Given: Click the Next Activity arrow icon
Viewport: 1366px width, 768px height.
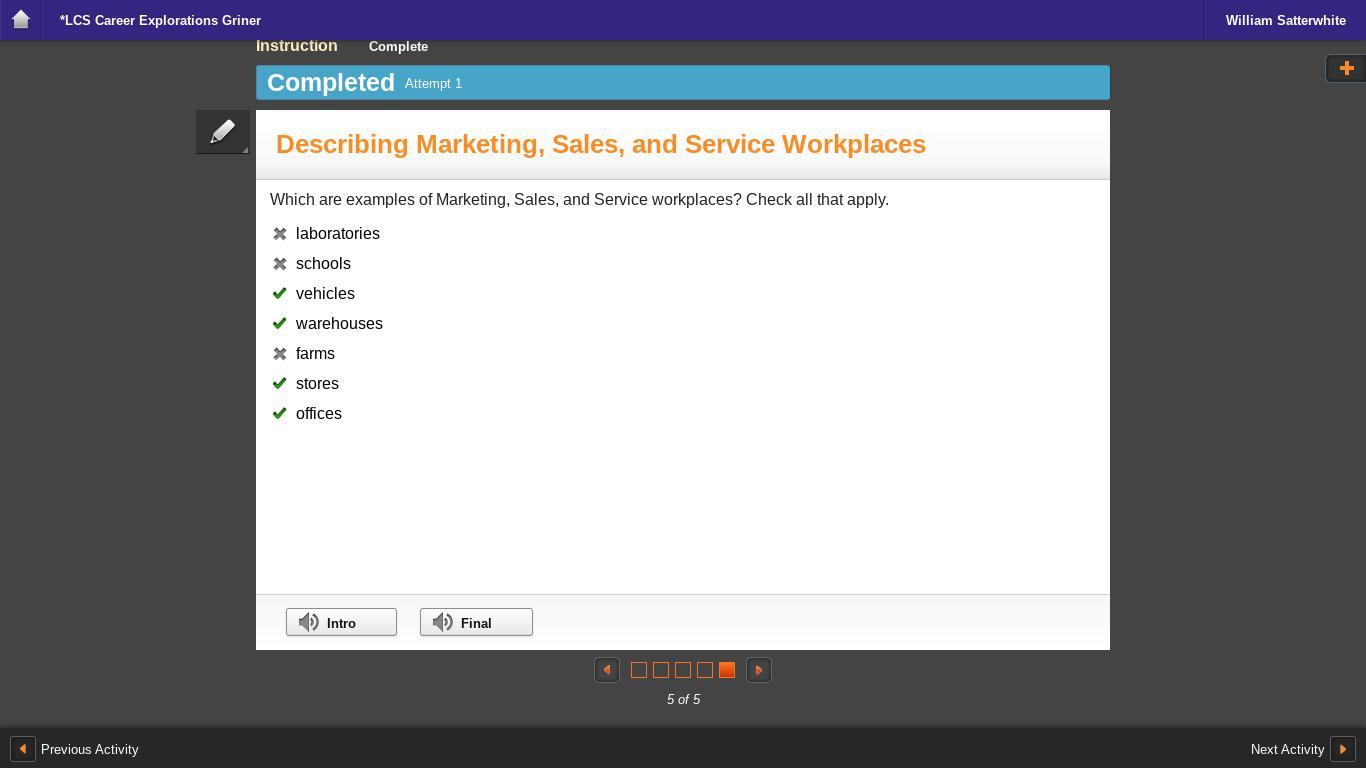Looking at the screenshot, I should click(x=1343, y=749).
